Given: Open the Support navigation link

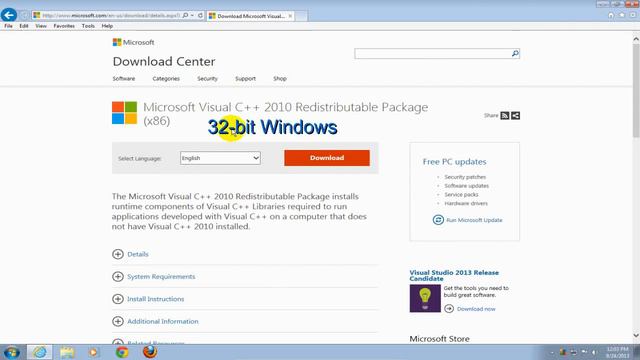Looking at the screenshot, I should (245, 78).
